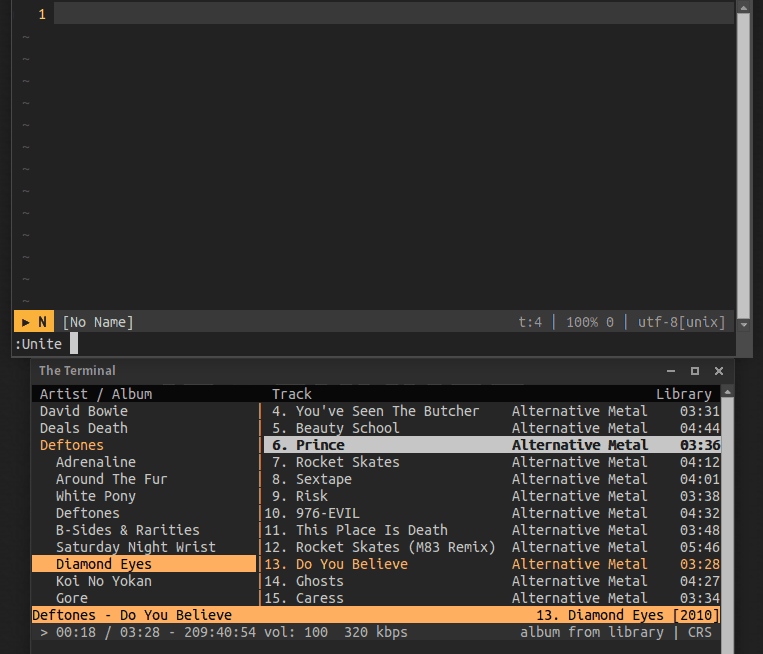Click the Vim vertical scrollbar thumb
The width and height of the screenshot is (763, 654).
[744, 165]
